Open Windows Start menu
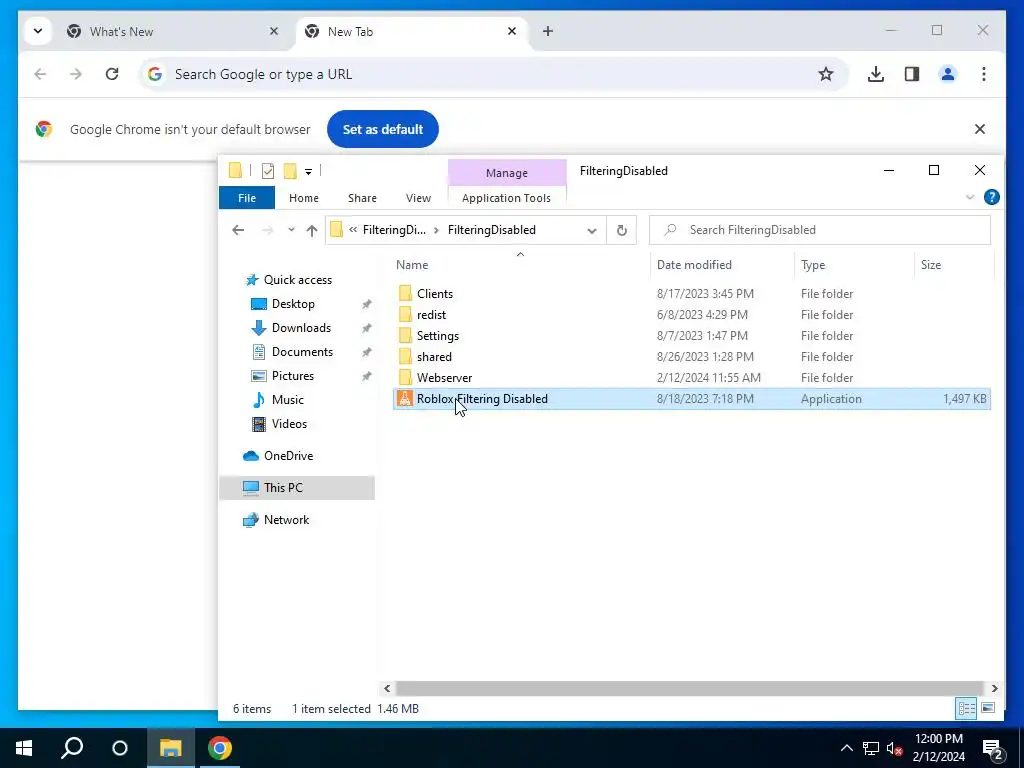The height and width of the screenshot is (768, 1024). (24, 748)
